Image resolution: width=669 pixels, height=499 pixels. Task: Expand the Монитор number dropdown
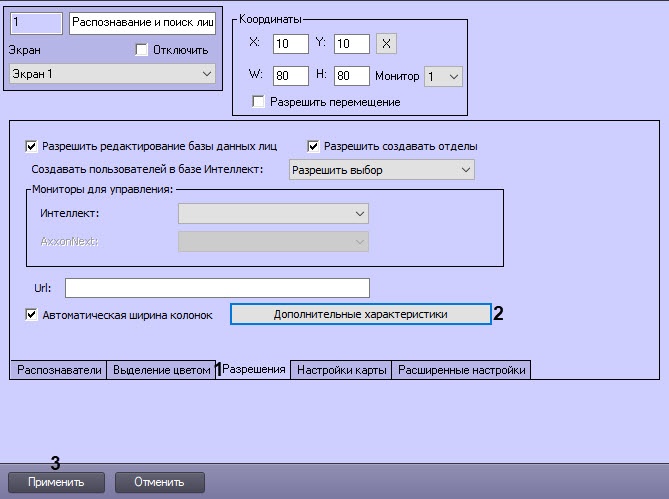(443, 77)
